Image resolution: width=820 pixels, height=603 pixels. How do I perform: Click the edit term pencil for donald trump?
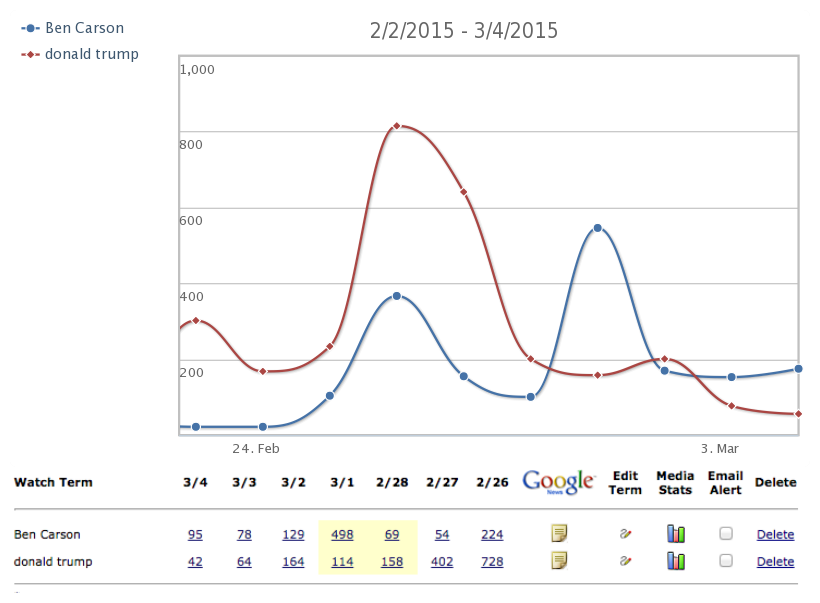tap(625, 561)
